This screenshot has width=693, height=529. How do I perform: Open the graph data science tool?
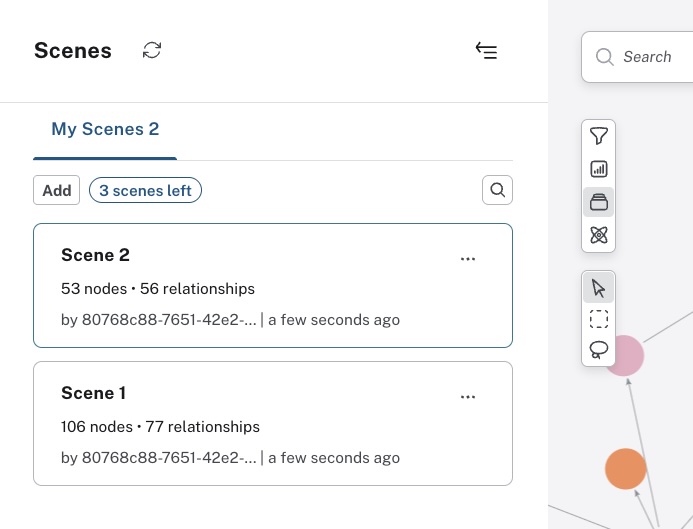[x=599, y=235]
